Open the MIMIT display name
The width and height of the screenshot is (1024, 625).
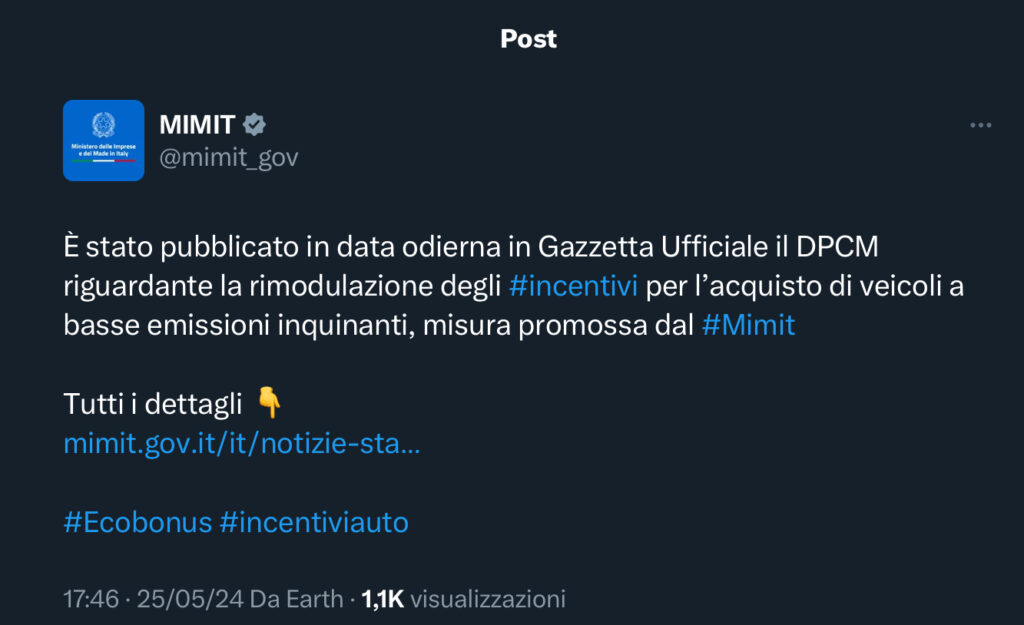point(197,125)
